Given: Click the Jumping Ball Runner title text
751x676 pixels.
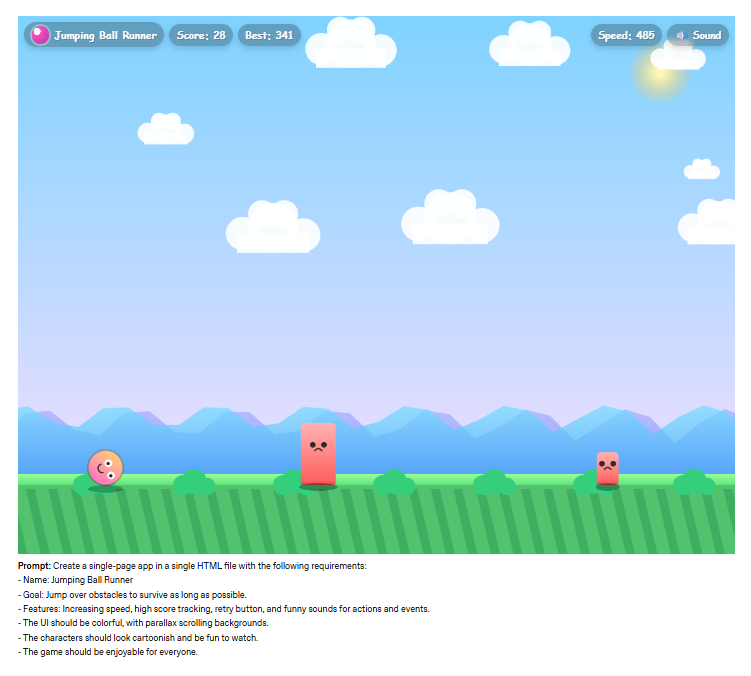Looking at the screenshot, I should [105, 35].
